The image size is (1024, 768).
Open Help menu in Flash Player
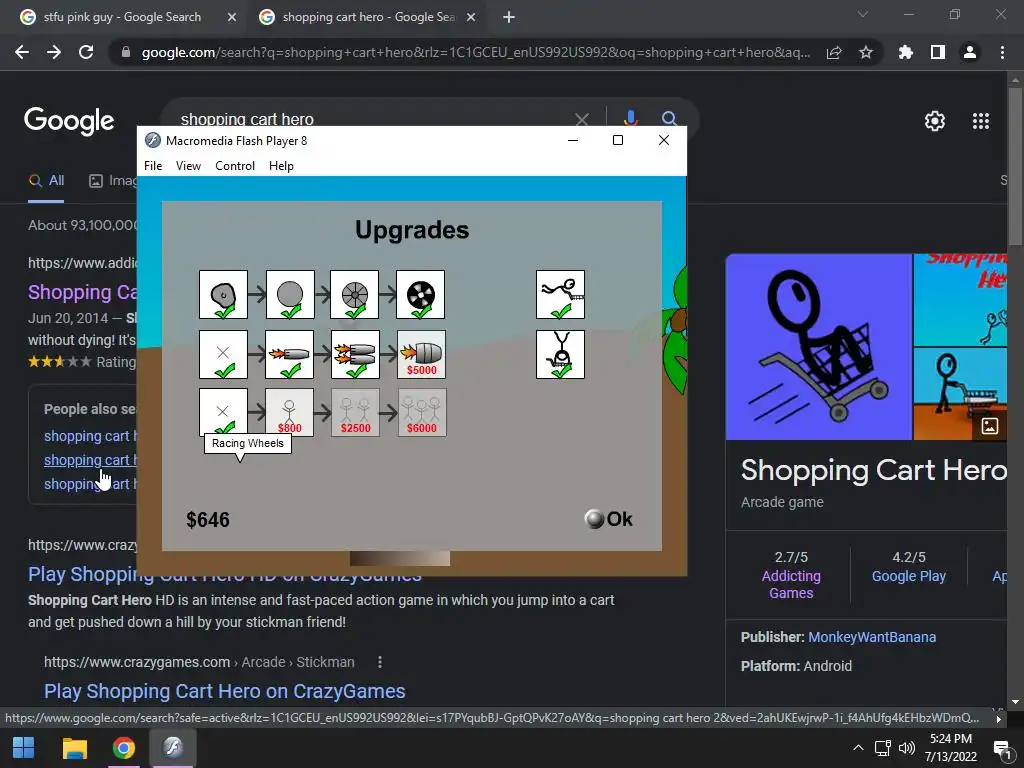pos(281,166)
